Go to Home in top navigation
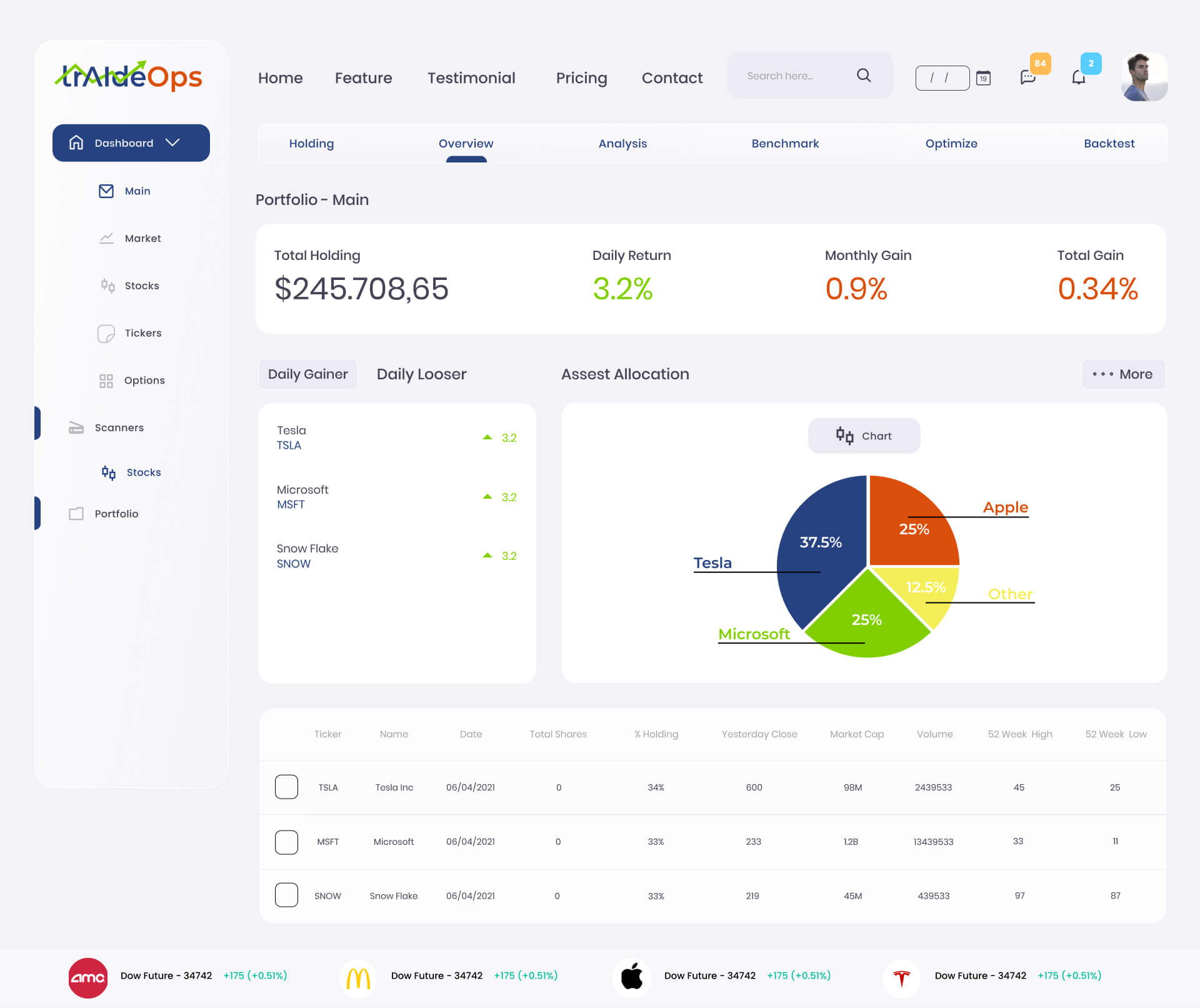Viewport: 1200px width, 1008px height. click(280, 78)
